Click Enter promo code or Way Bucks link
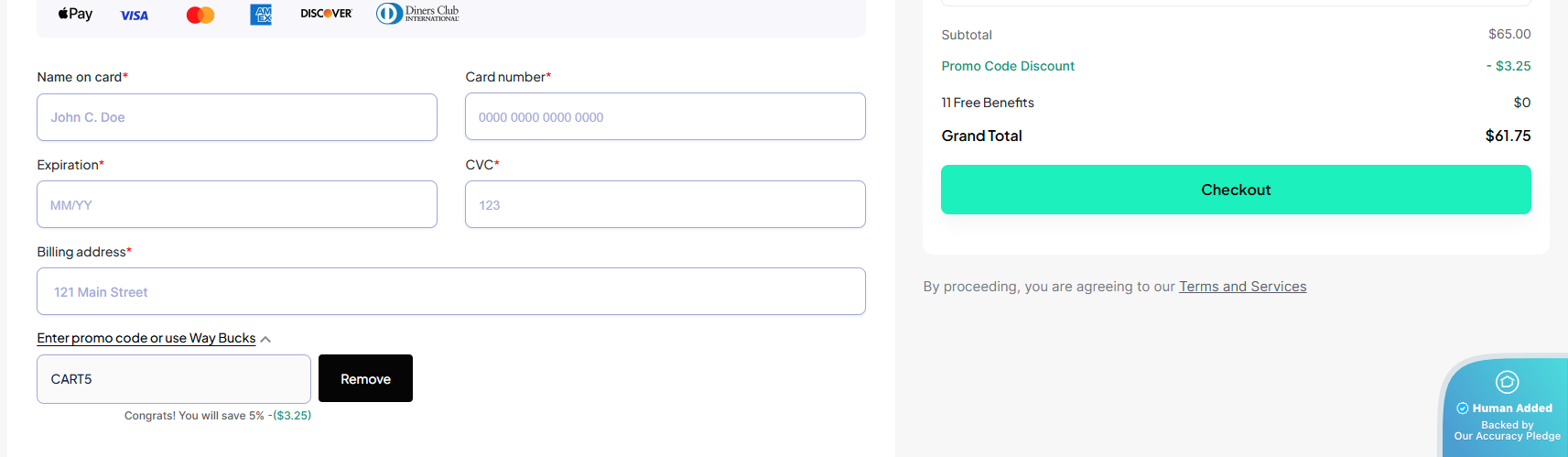 pos(146,338)
